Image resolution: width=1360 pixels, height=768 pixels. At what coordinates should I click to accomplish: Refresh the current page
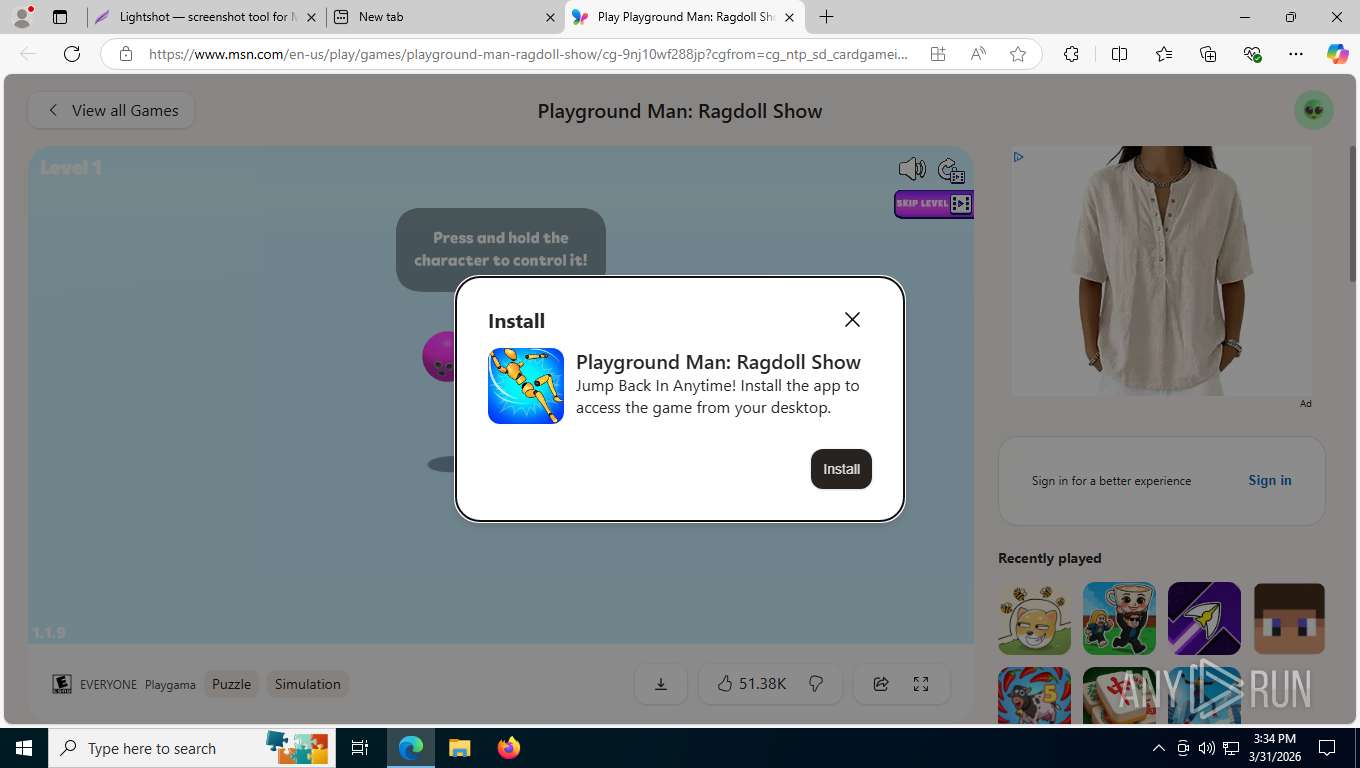pos(72,54)
